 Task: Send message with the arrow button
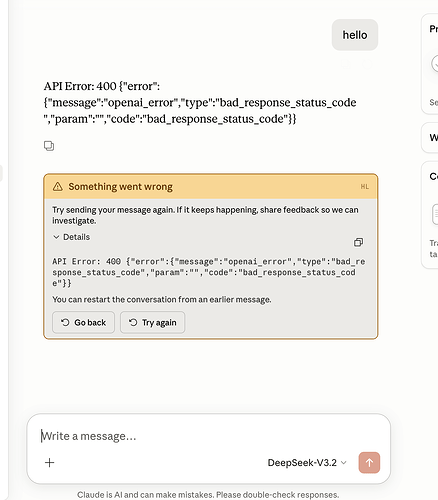pyautogui.click(x=369, y=462)
